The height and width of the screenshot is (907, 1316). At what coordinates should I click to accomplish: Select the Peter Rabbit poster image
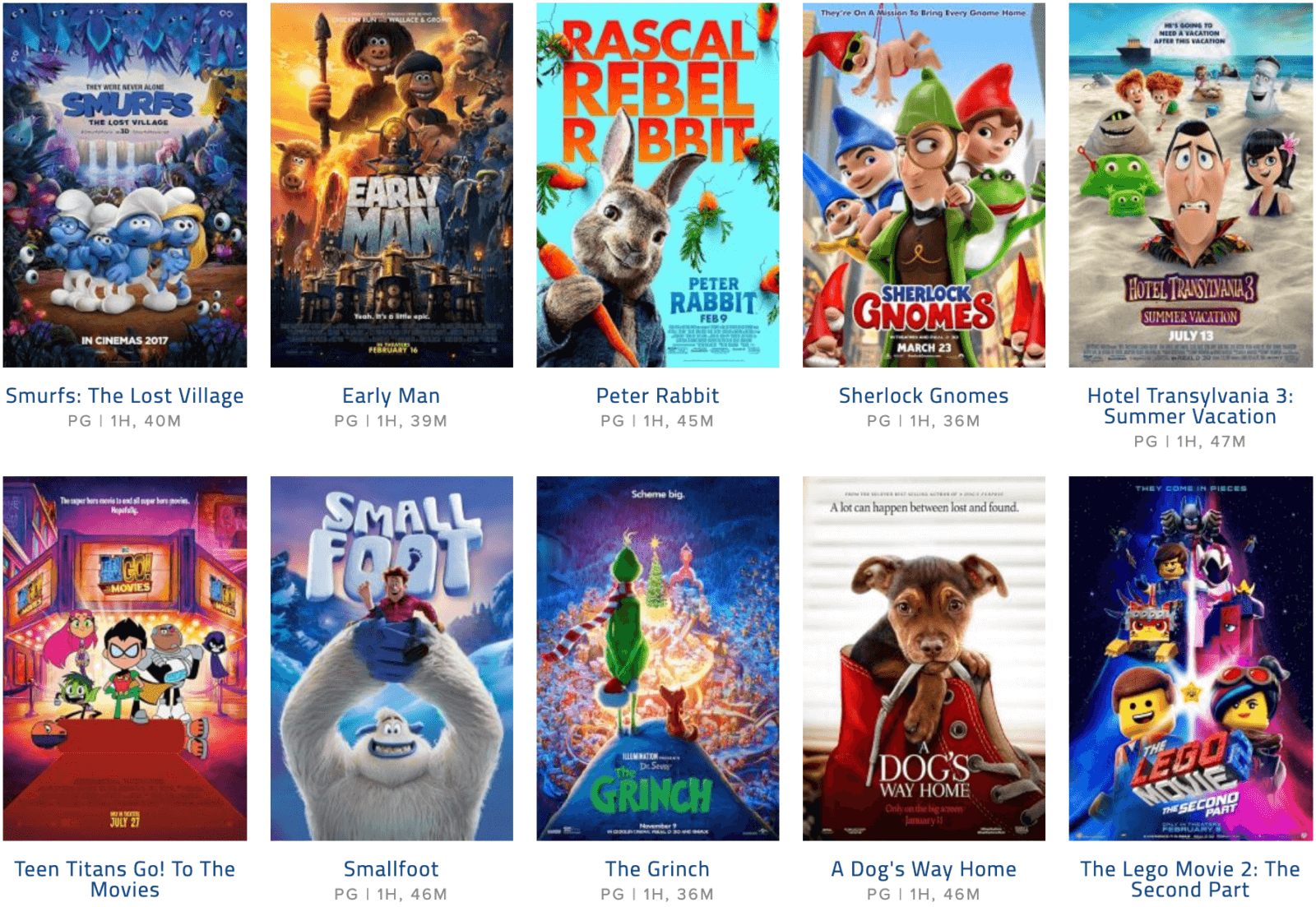(x=658, y=185)
